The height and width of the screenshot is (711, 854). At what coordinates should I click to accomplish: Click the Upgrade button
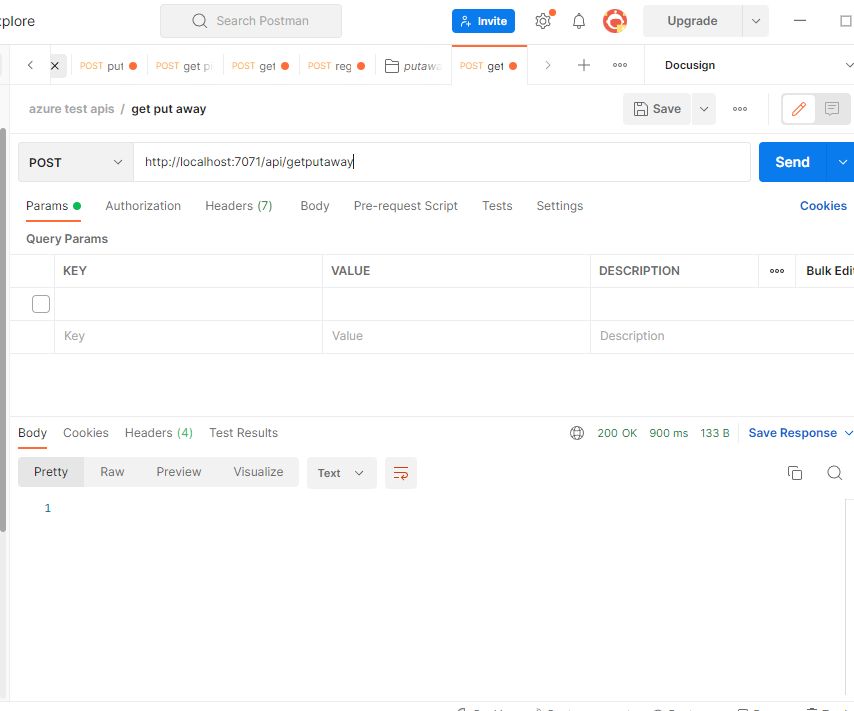(692, 21)
